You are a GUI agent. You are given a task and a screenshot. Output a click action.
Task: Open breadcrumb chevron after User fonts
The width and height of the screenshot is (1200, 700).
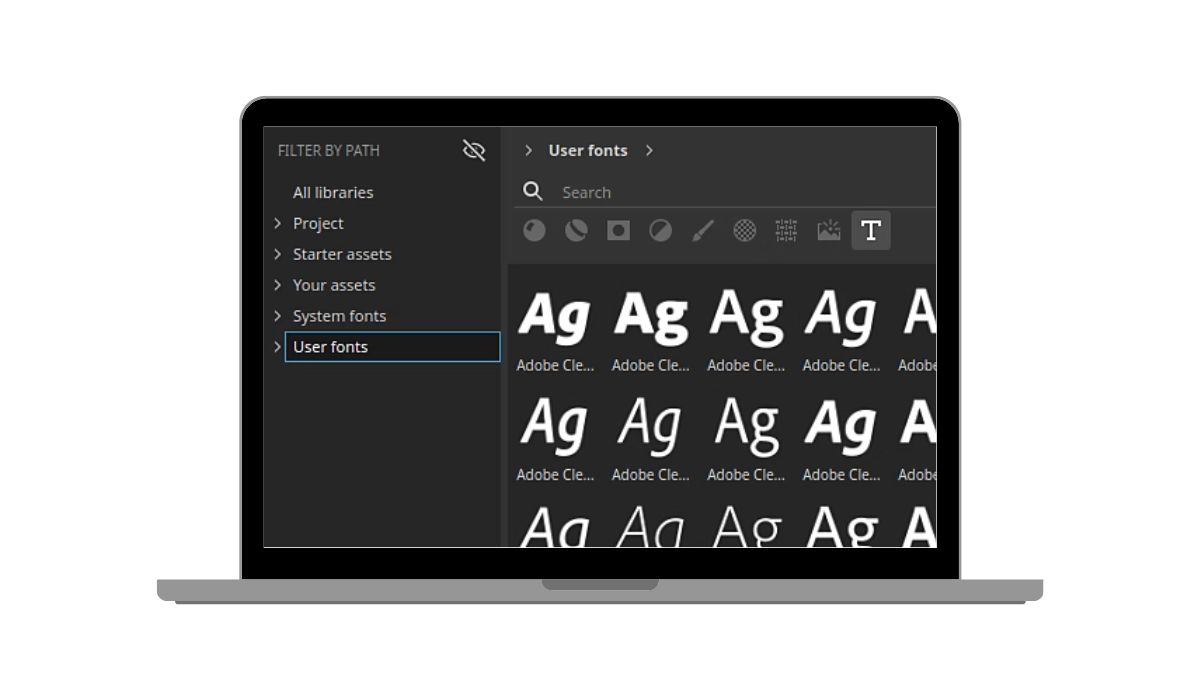[x=649, y=150]
